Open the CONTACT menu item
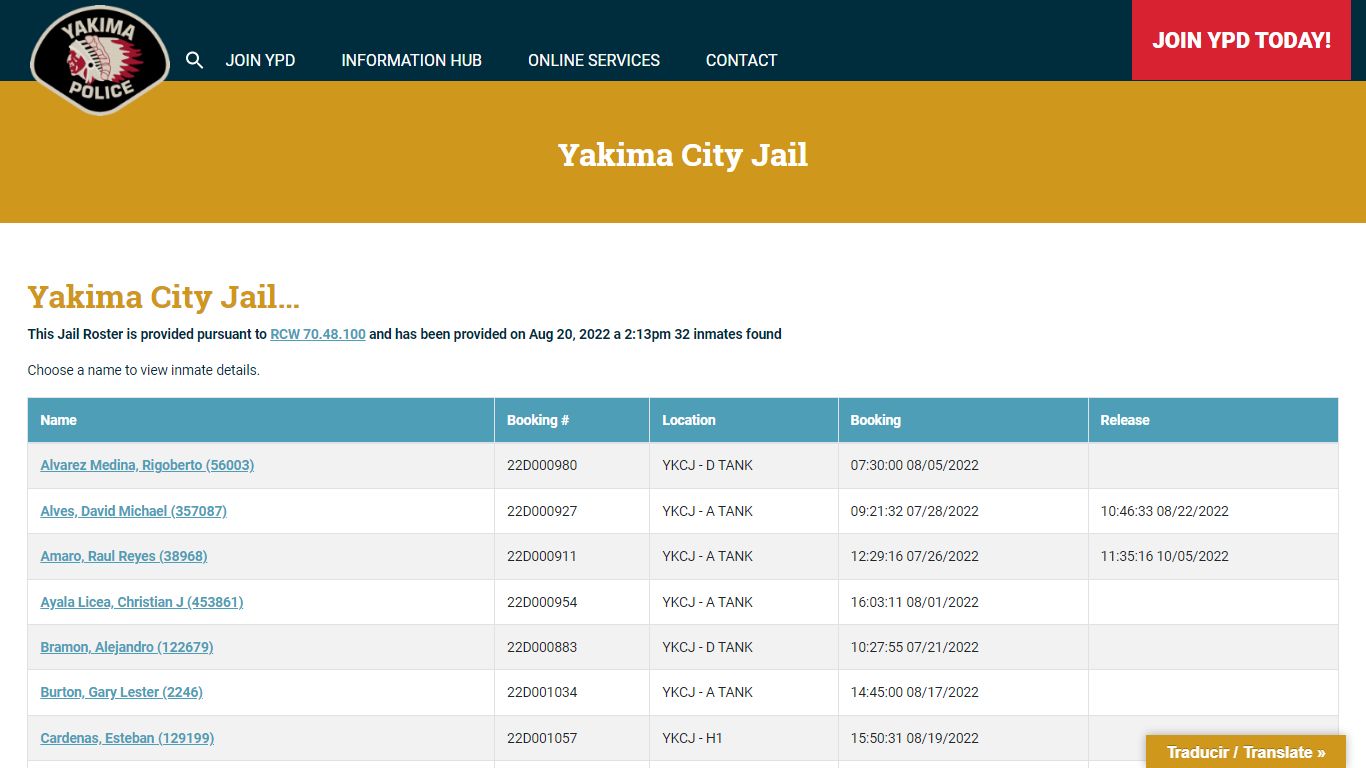 click(741, 60)
